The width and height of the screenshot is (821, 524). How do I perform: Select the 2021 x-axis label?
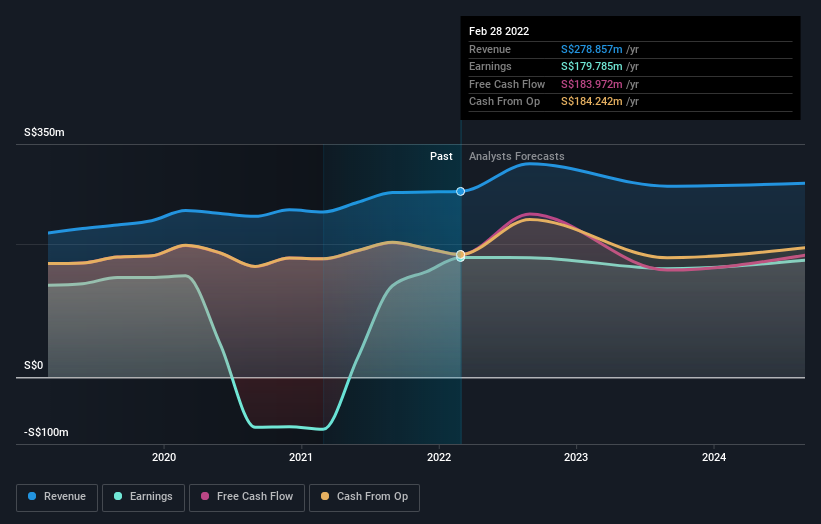(301, 458)
